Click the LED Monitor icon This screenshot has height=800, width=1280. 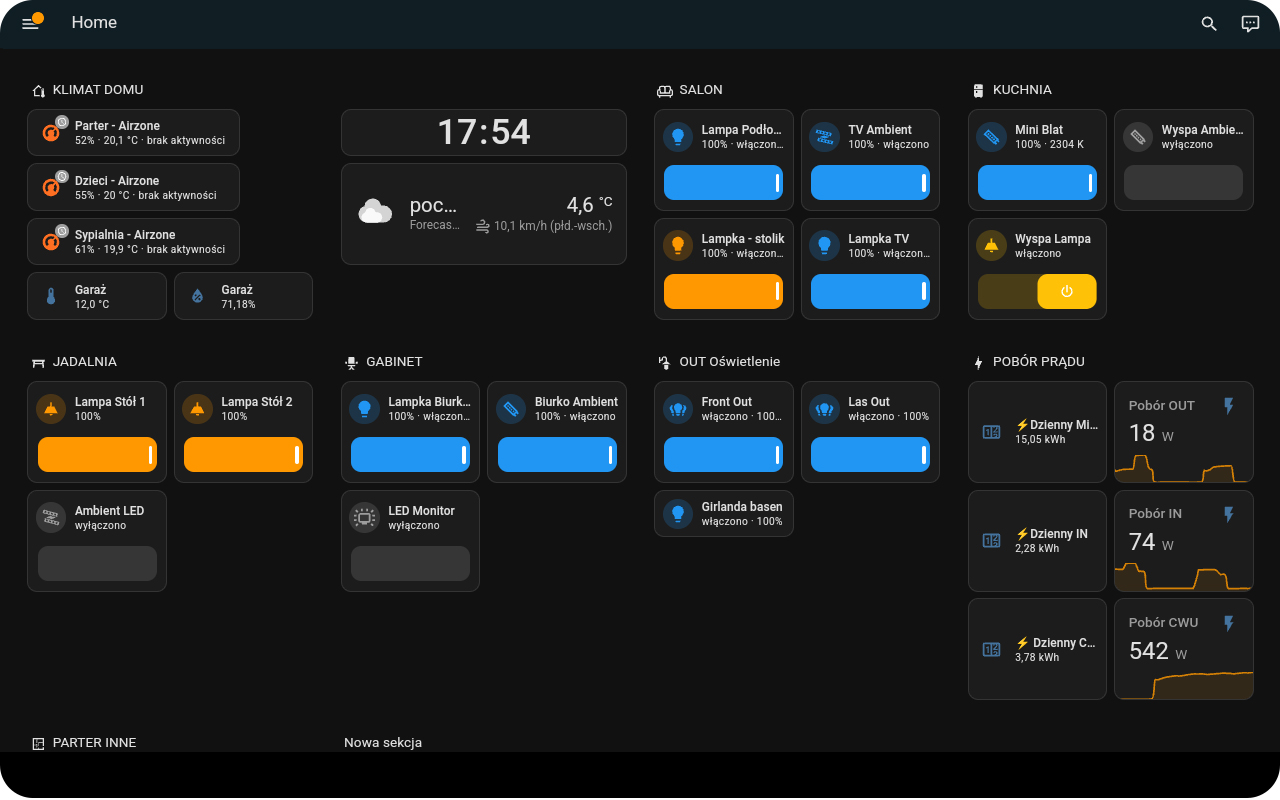coord(364,517)
